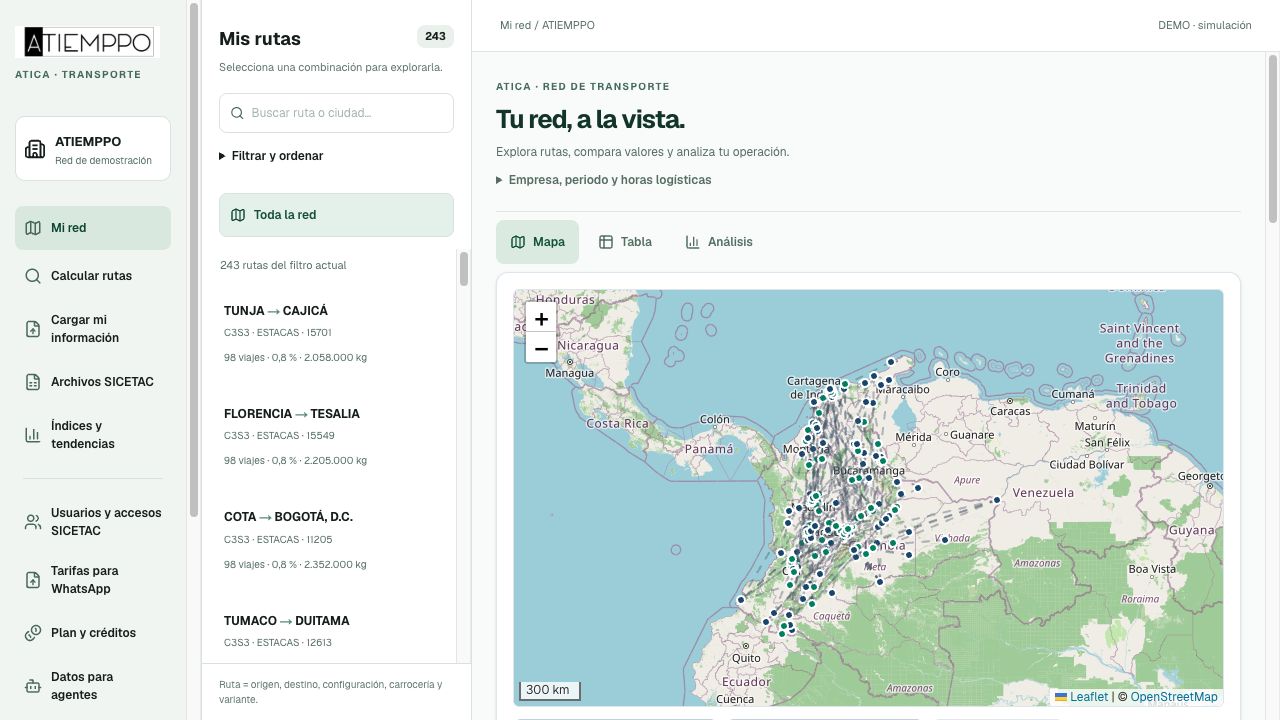The width and height of the screenshot is (1280, 720).
Task: Click Mi red in the breadcrumb
Action: coord(515,25)
